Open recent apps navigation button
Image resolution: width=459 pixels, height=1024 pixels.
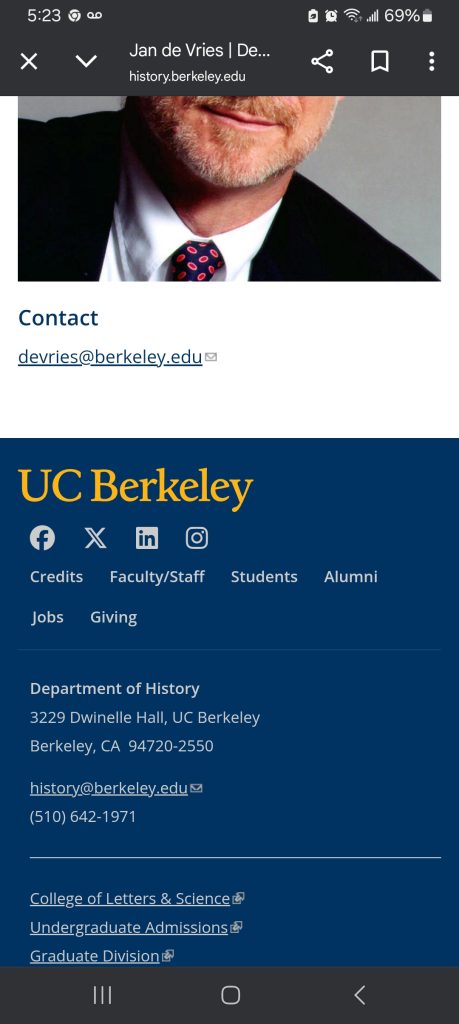point(103,995)
